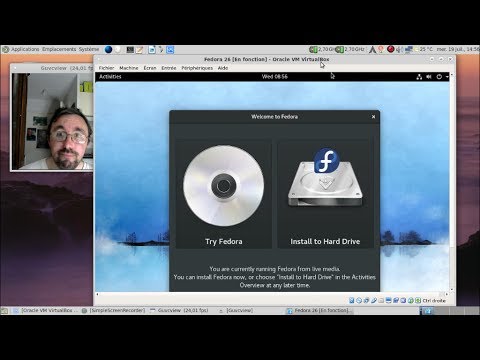
Task: Click the Guvcview webcam preview
Action: coord(52,121)
